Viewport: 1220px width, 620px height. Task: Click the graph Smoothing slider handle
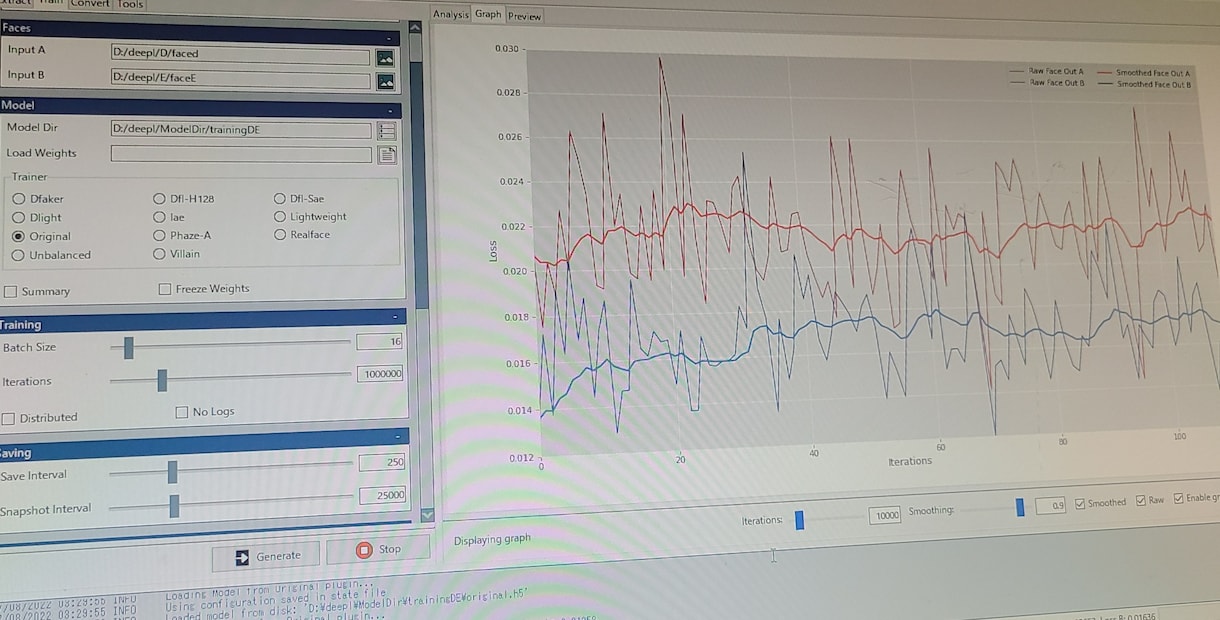1020,507
